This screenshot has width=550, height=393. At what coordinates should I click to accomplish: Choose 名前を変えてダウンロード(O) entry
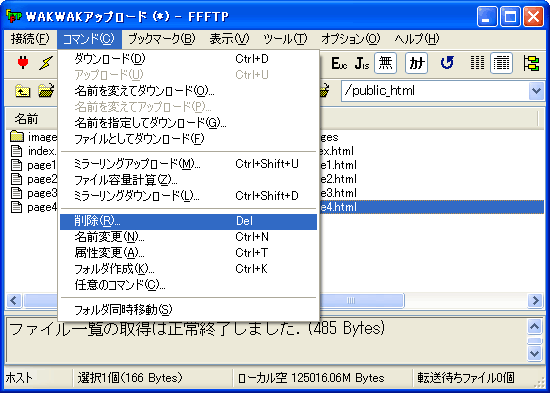point(189,91)
